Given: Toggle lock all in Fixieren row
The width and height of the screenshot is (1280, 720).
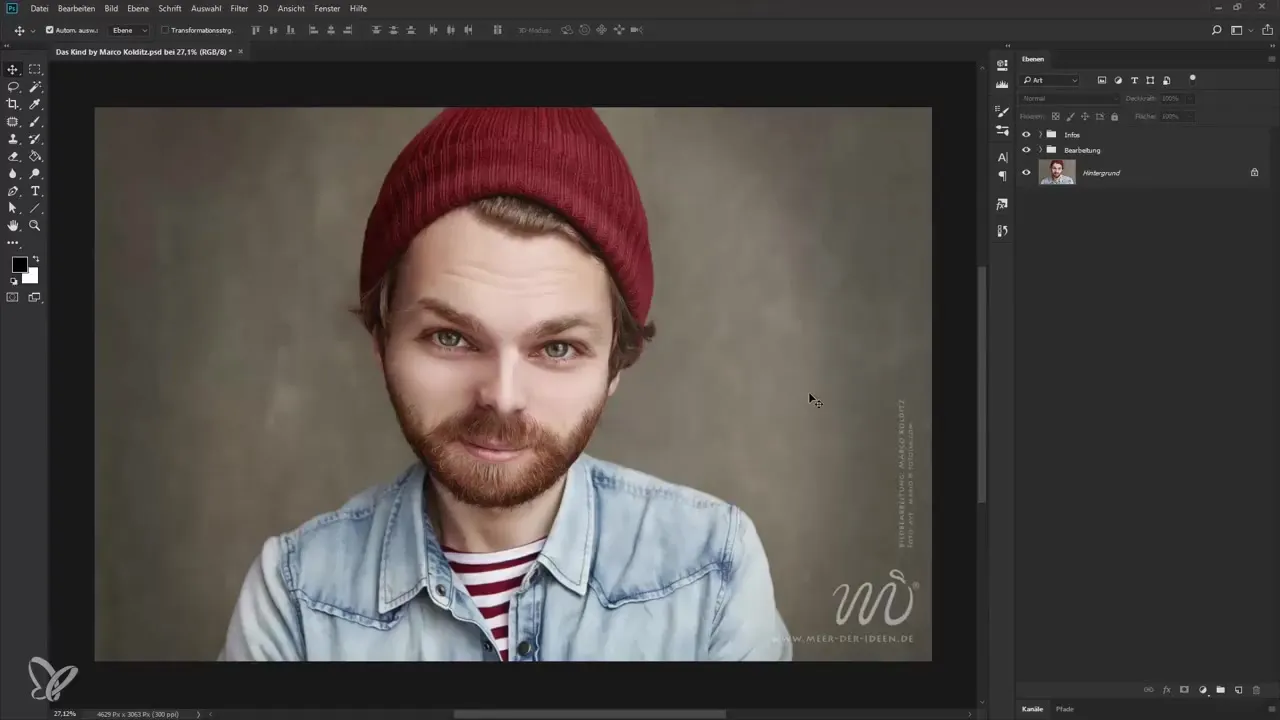Looking at the screenshot, I should click(1114, 117).
